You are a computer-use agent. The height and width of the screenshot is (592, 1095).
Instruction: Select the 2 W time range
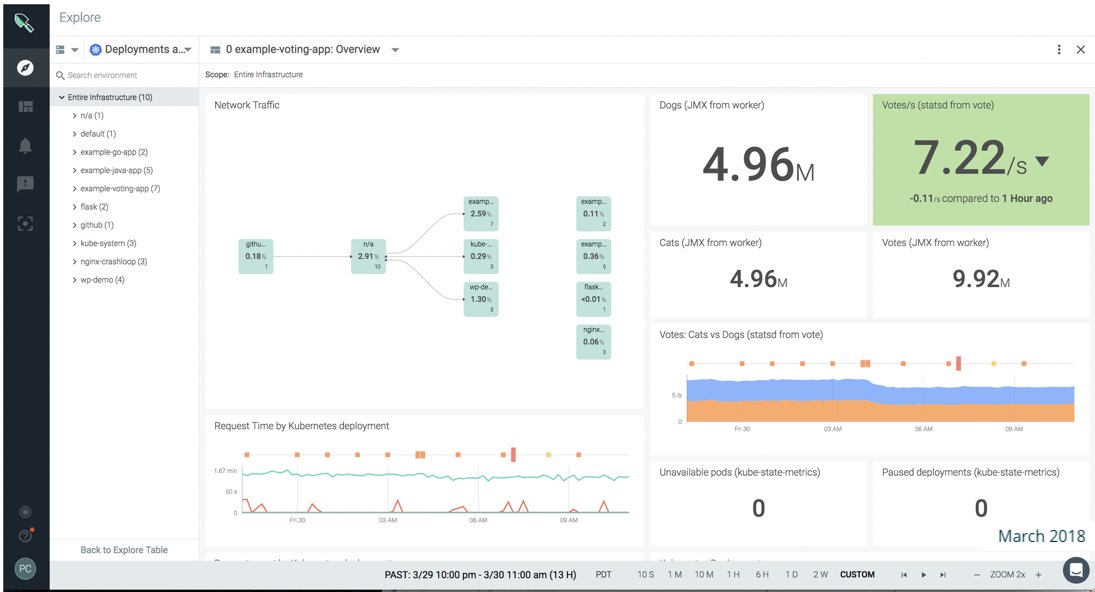(x=821, y=575)
